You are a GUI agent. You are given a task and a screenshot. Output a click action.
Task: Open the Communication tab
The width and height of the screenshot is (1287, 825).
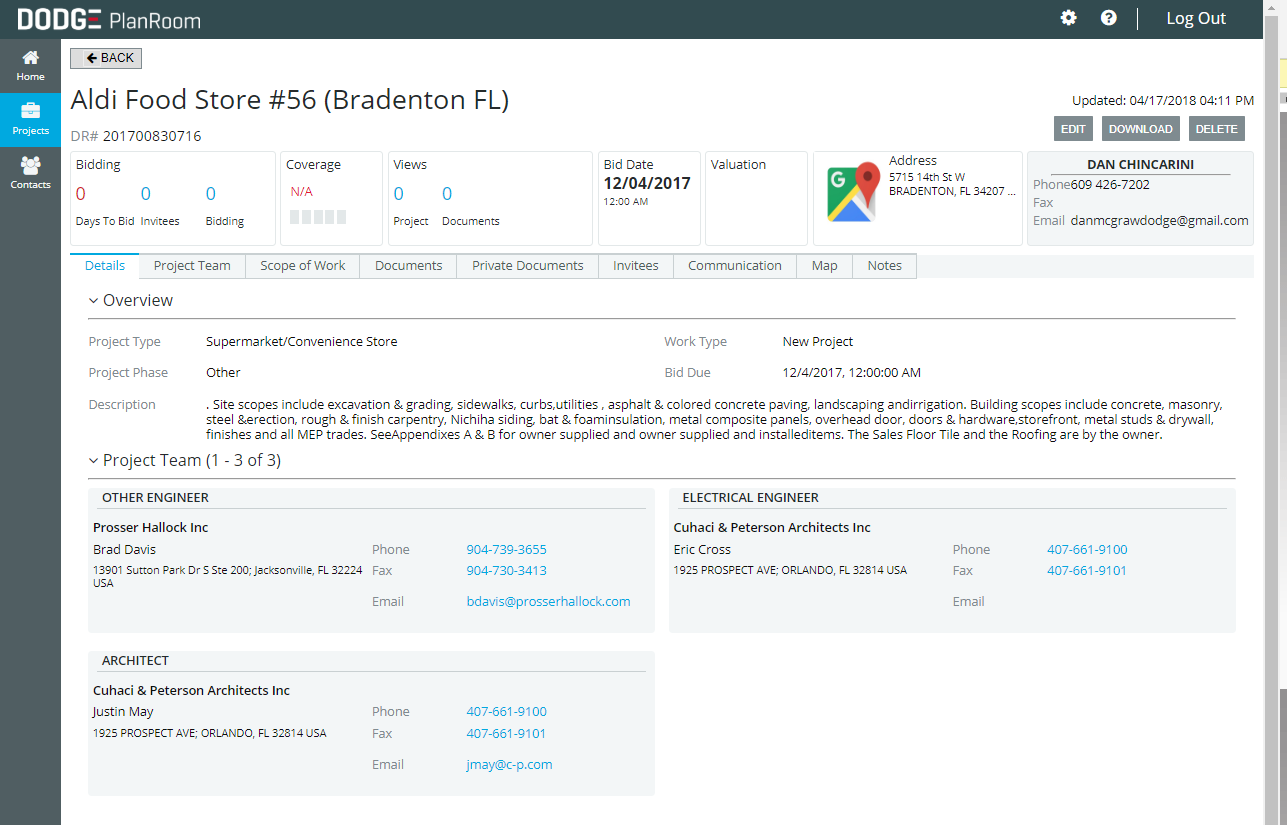pos(734,265)
